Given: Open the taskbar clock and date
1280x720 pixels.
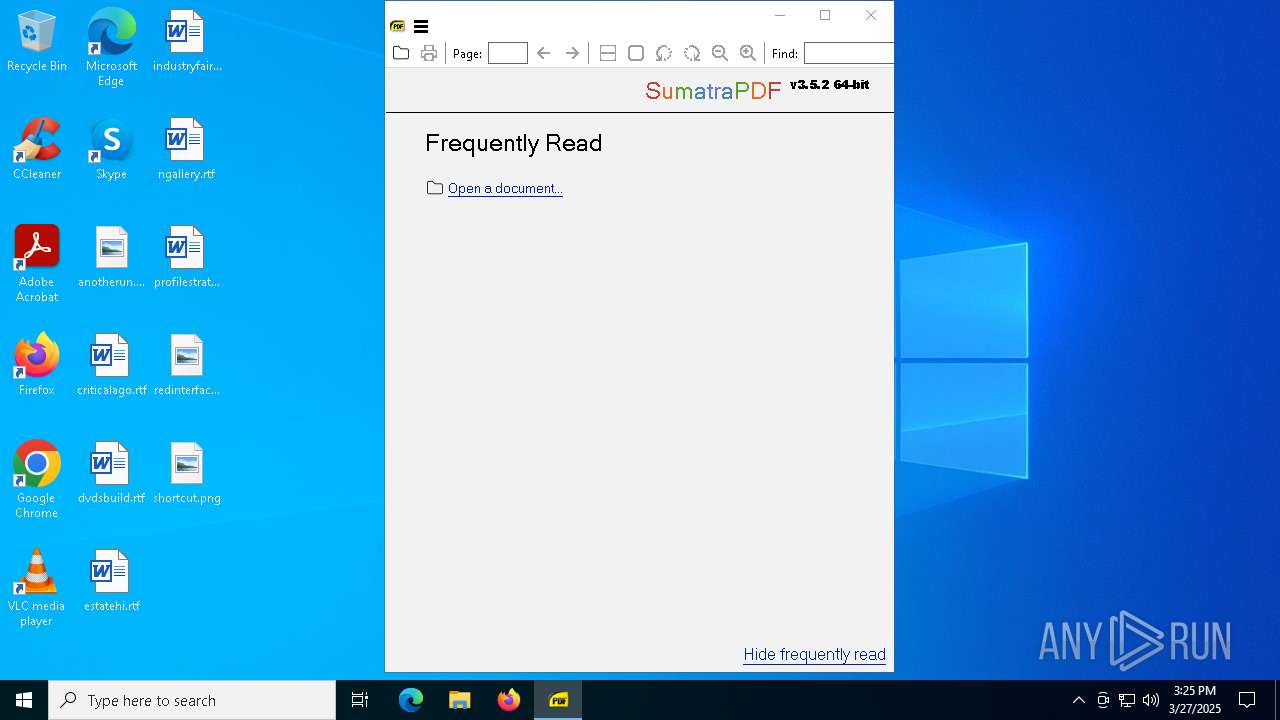Looking at the screenshot, I should click(x=1195, y=700).
